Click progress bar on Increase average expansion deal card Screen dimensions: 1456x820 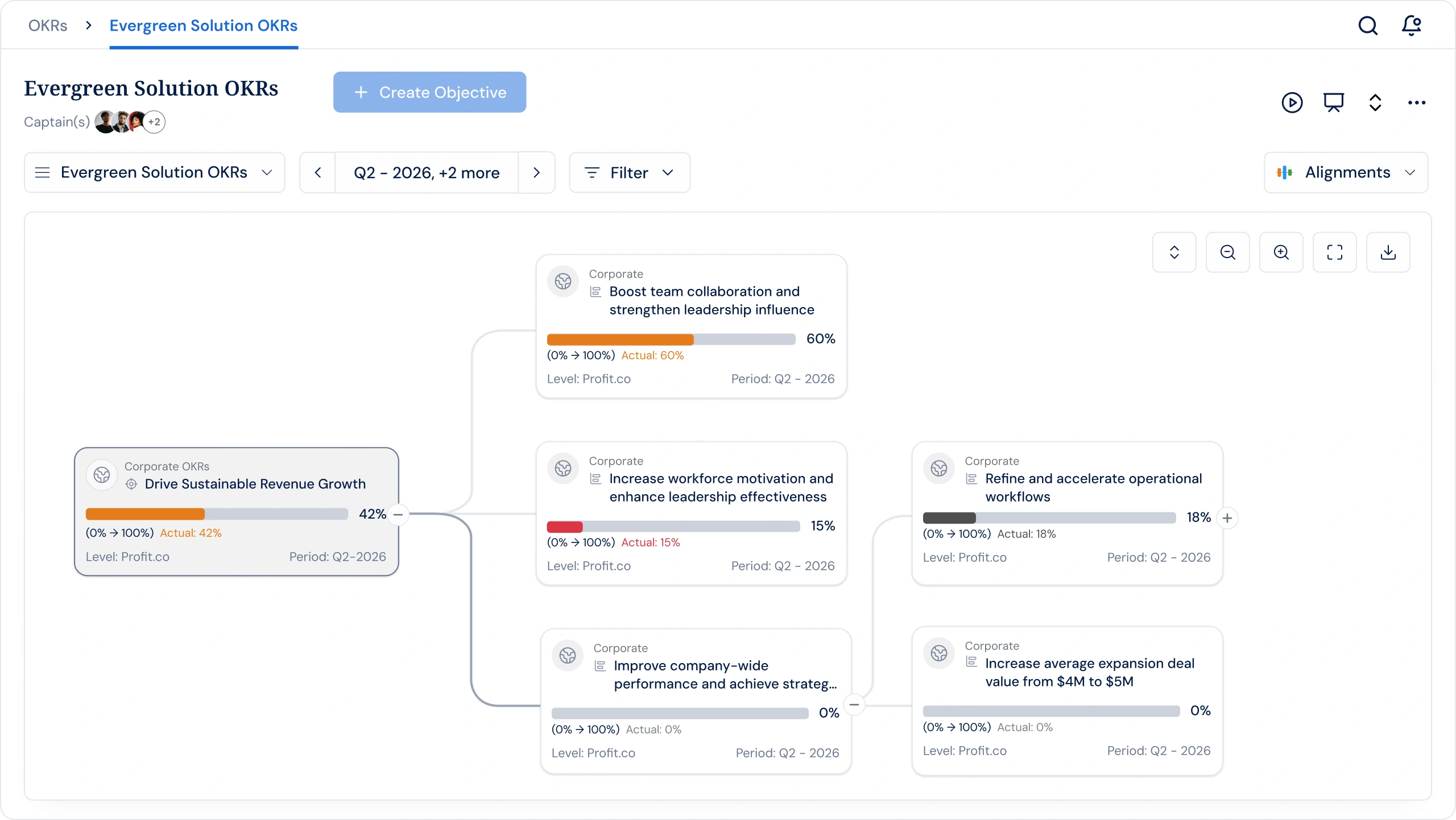(x=1052, y=711)
